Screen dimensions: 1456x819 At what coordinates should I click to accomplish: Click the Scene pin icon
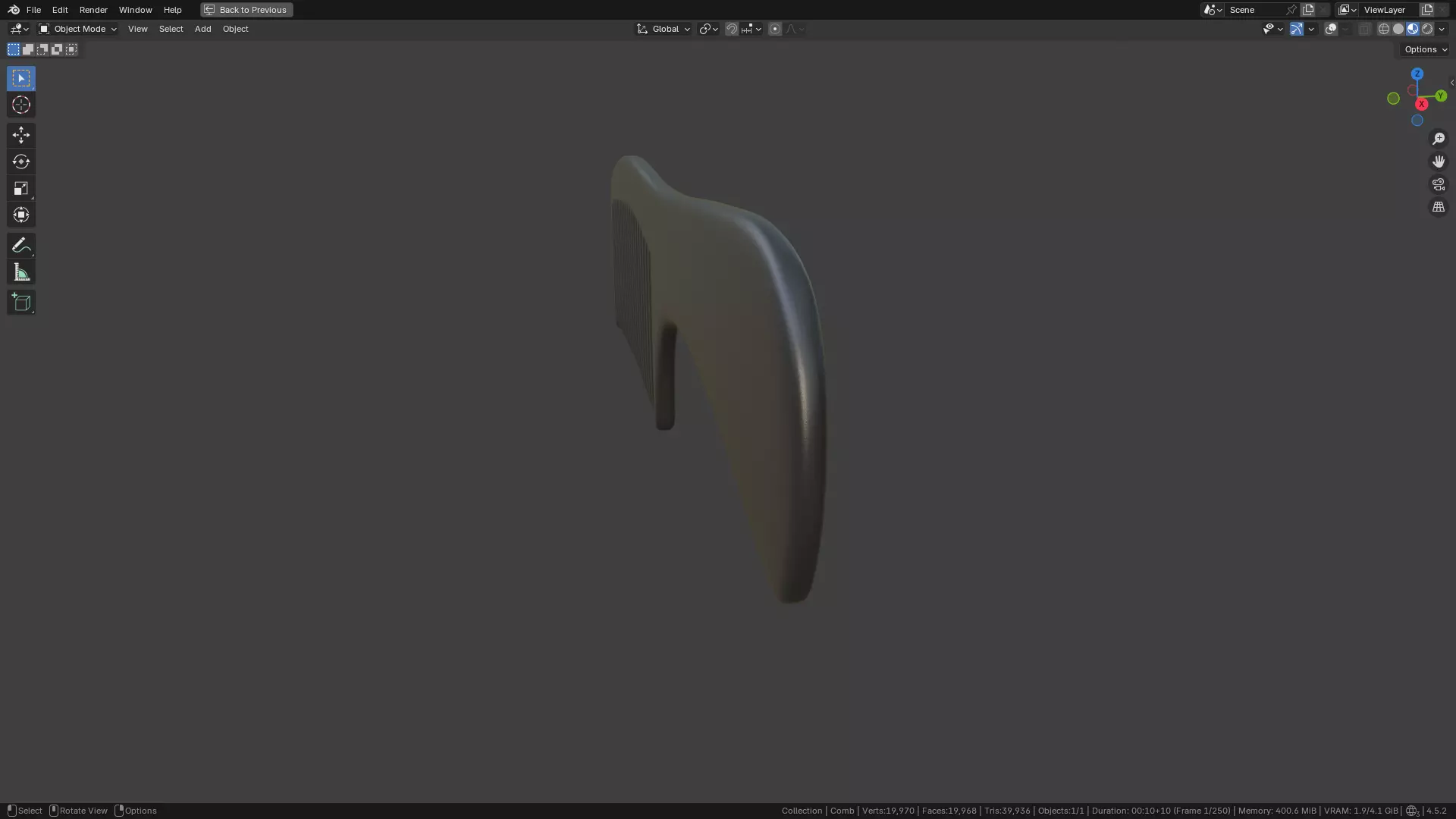1291,10
